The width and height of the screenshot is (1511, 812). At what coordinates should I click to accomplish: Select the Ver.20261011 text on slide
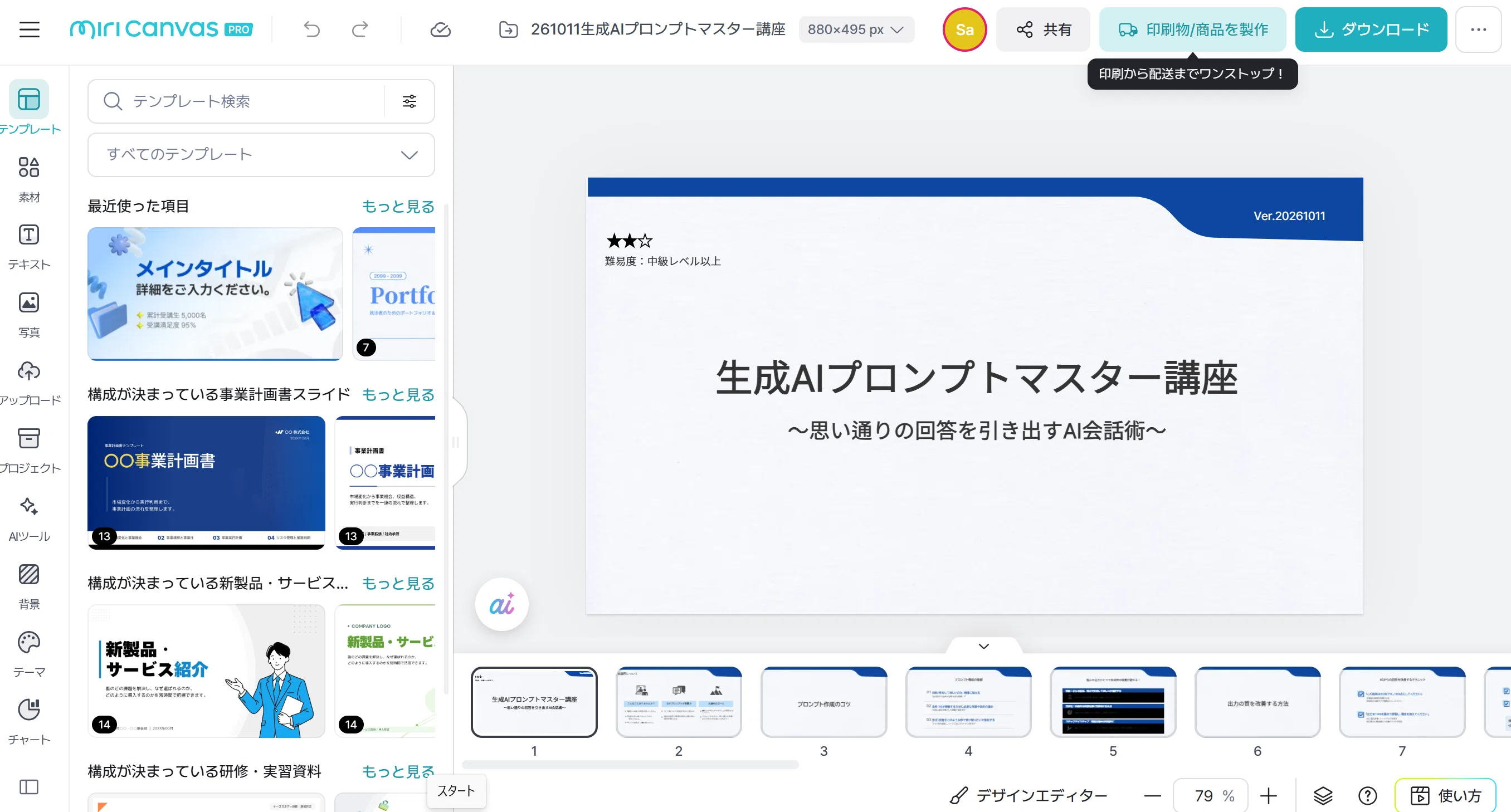coord(1289,216)
